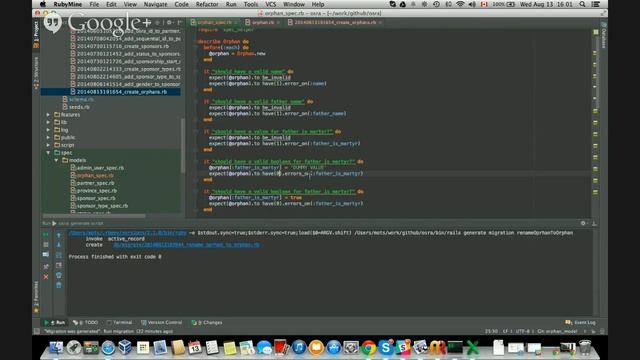Expand the log folder
Viewport: 640px width, 360px height.
(x=48, y=130)
